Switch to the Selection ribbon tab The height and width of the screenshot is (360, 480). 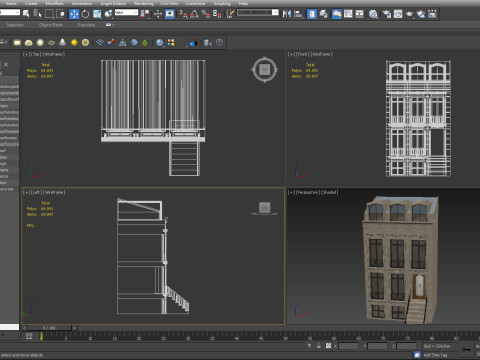[x=15, y=25]
